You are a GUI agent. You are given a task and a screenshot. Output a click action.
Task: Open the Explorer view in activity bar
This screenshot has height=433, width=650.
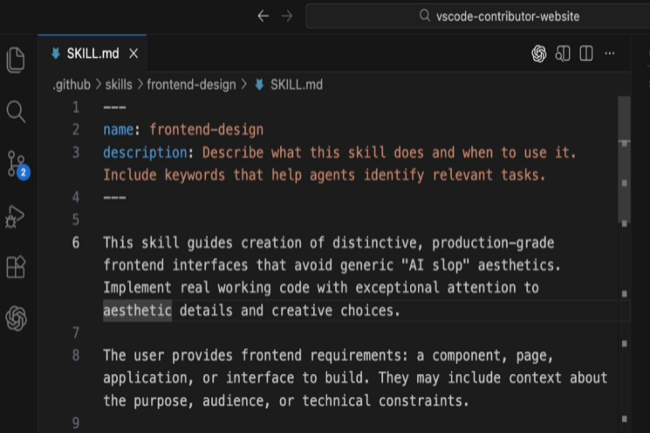(16, 59)
